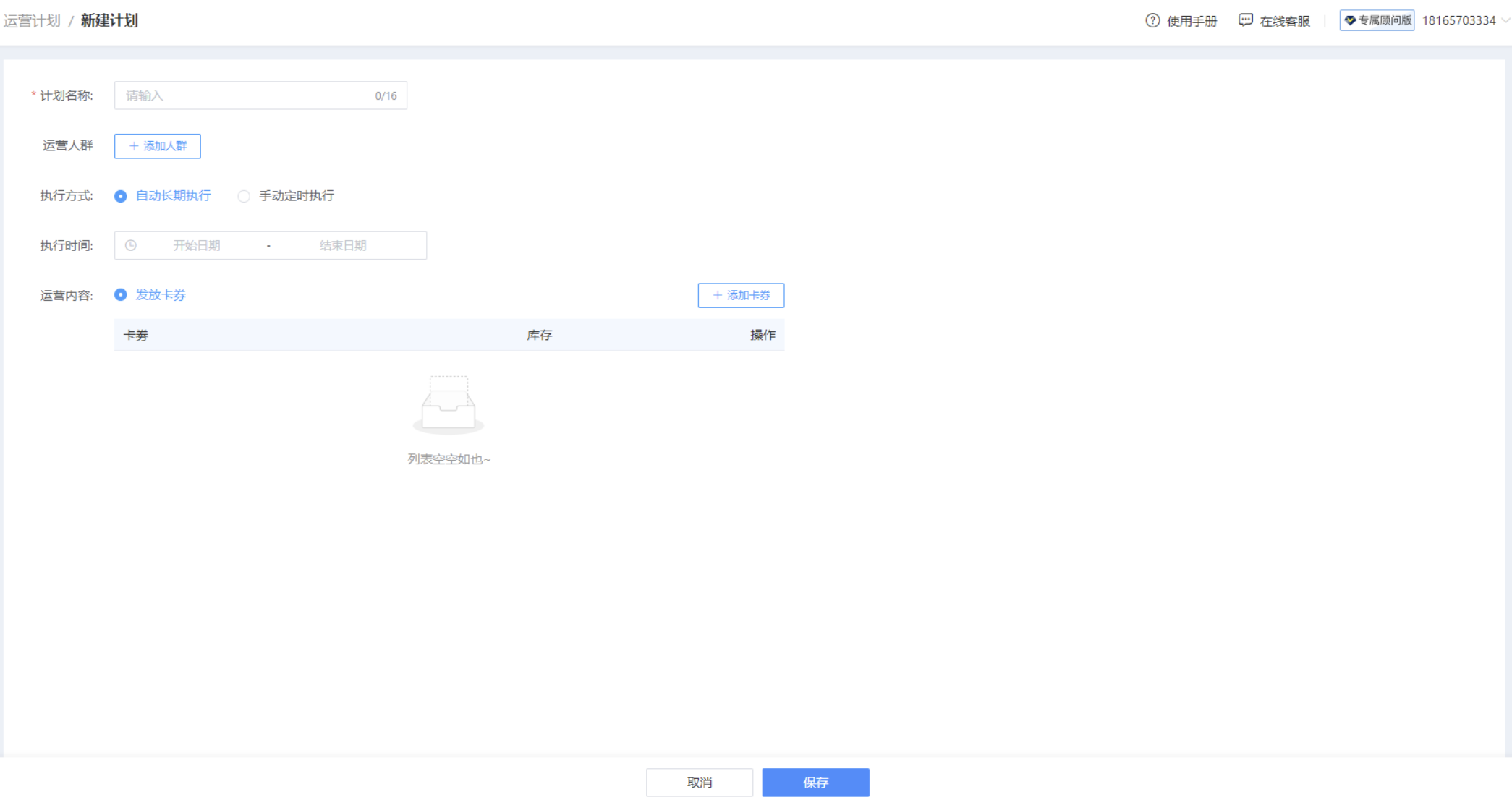The image size is (1512, 797).
Task: Click the help question-mark icon
Action: click(x=1152, y=21)
